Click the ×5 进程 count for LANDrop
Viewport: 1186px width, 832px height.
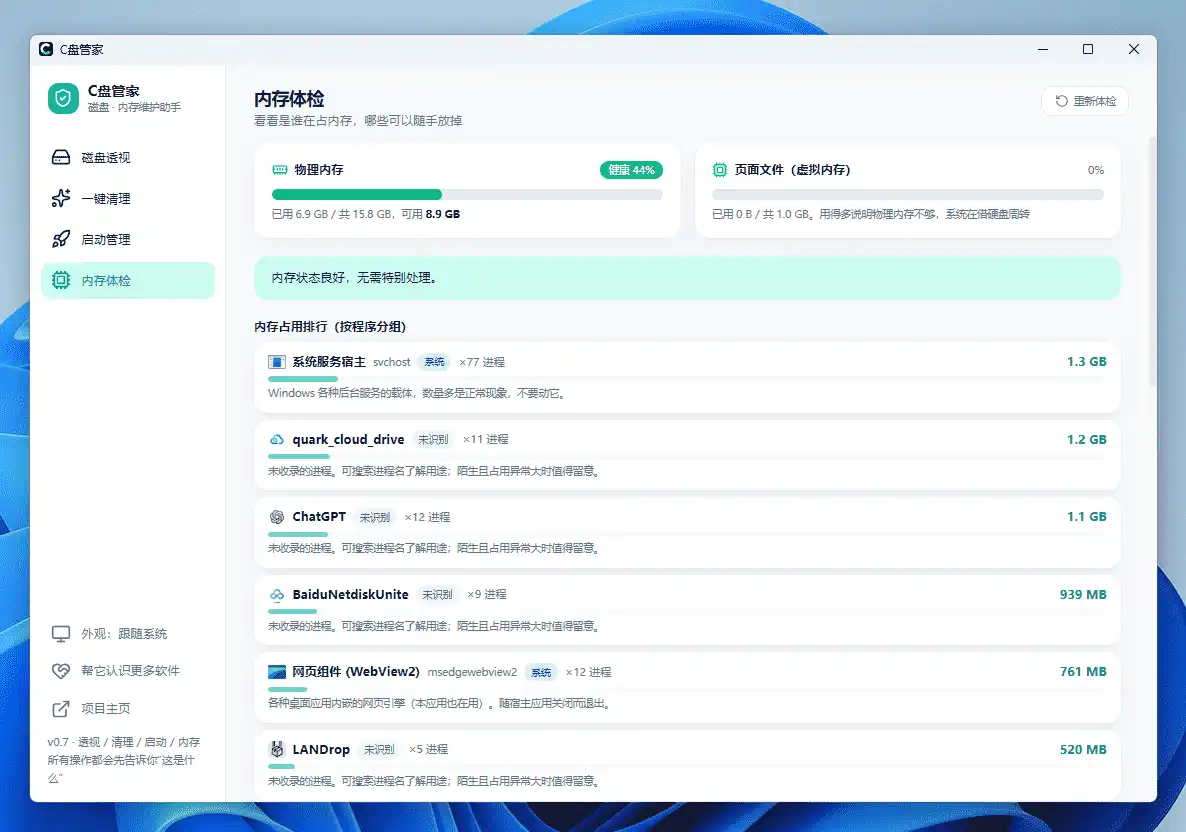[x=428, y=749]
